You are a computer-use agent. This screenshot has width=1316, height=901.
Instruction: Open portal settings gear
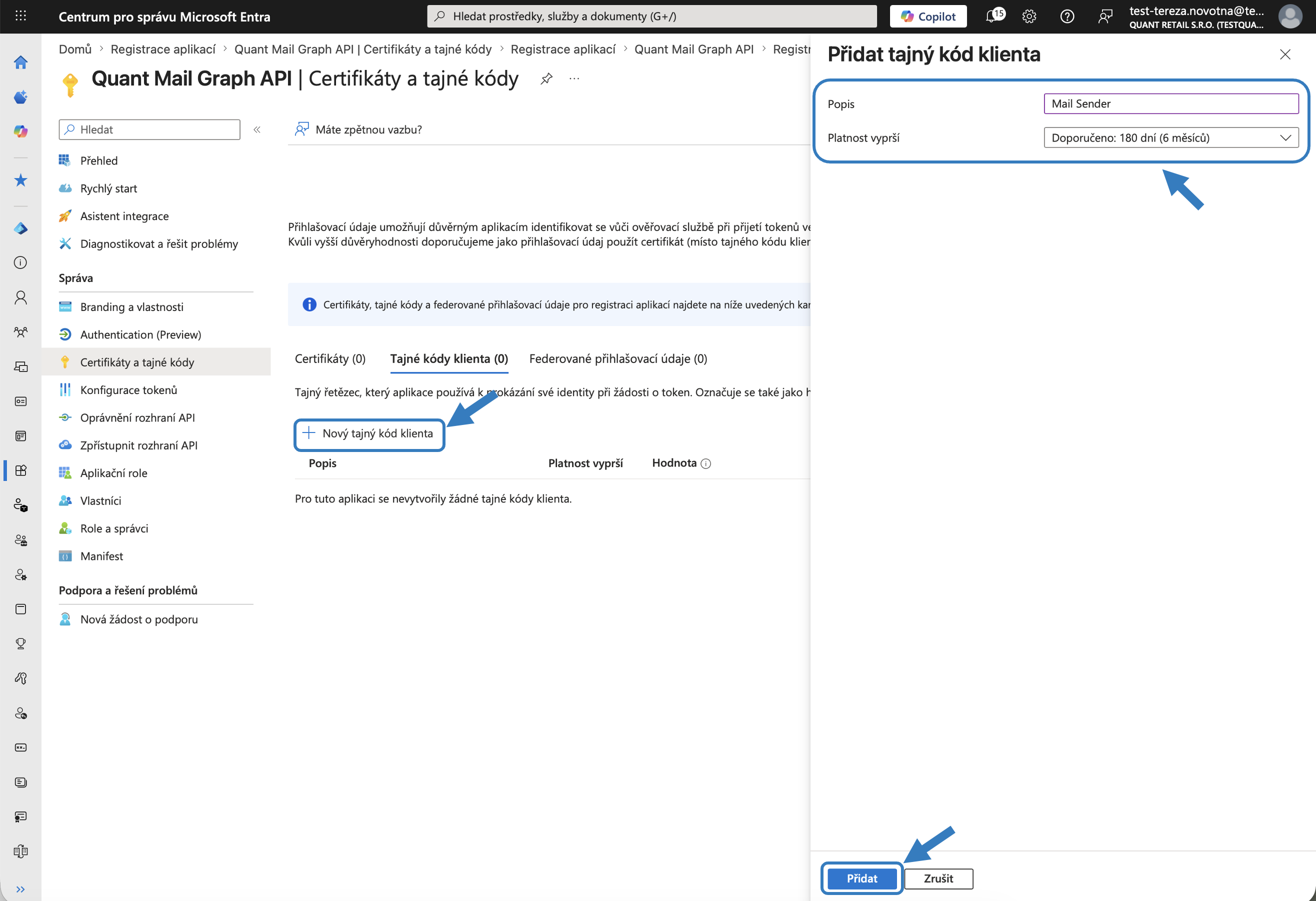(1029, 16)
